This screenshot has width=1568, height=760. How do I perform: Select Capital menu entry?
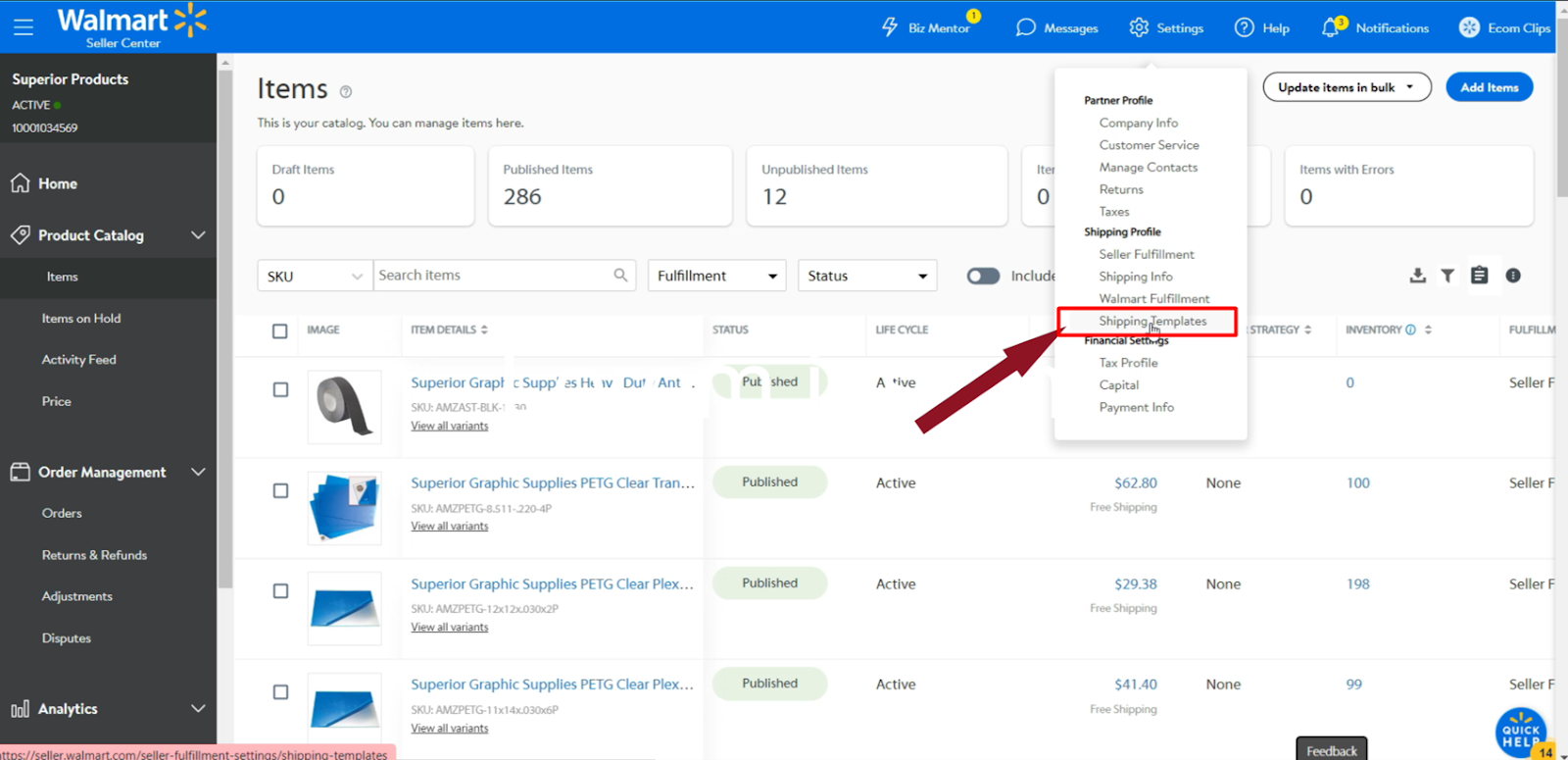click(x=1118, y=385)
